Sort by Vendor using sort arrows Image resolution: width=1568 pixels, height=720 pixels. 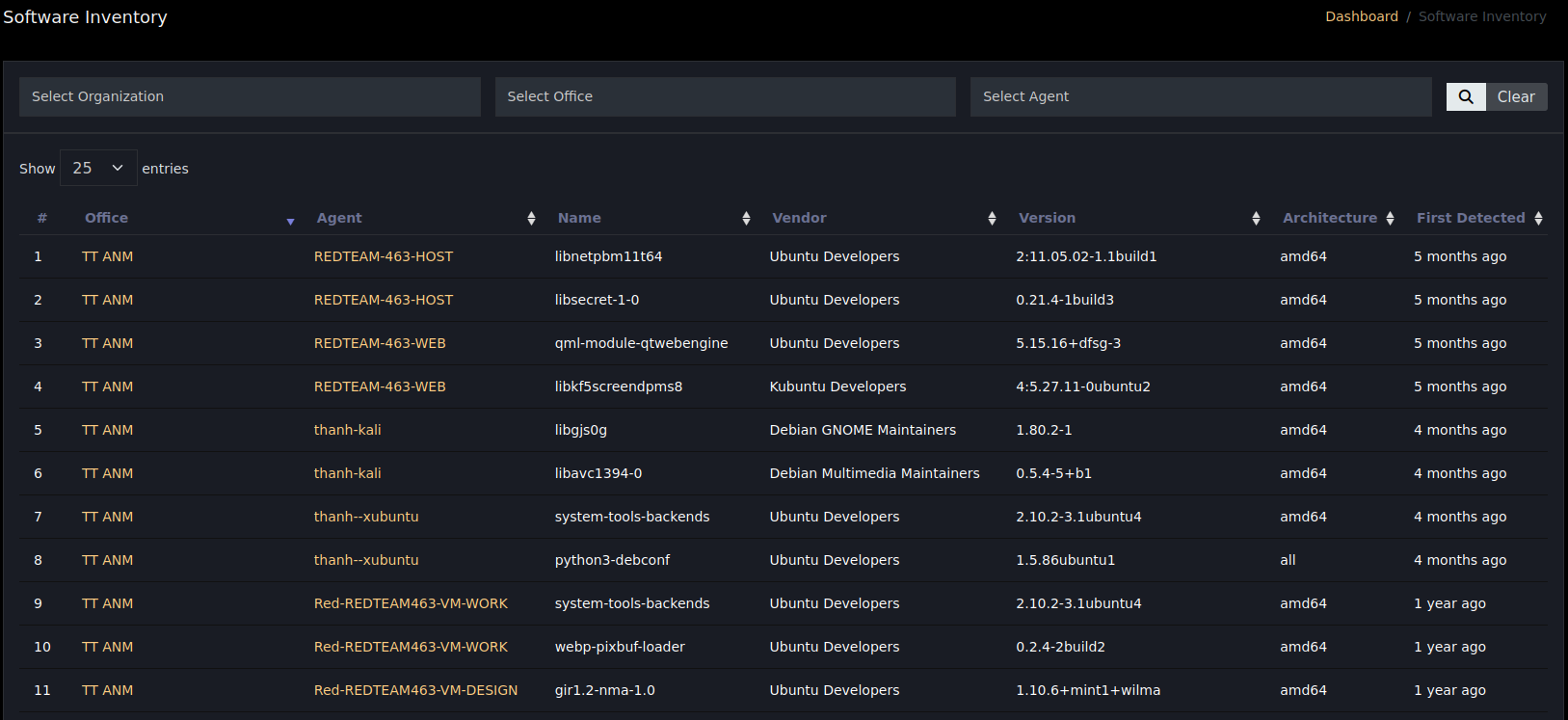click(x=992, y=219)
